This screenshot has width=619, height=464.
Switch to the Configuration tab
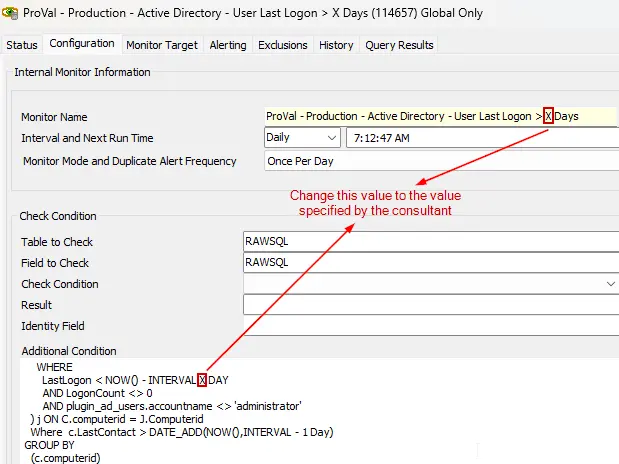82,43
